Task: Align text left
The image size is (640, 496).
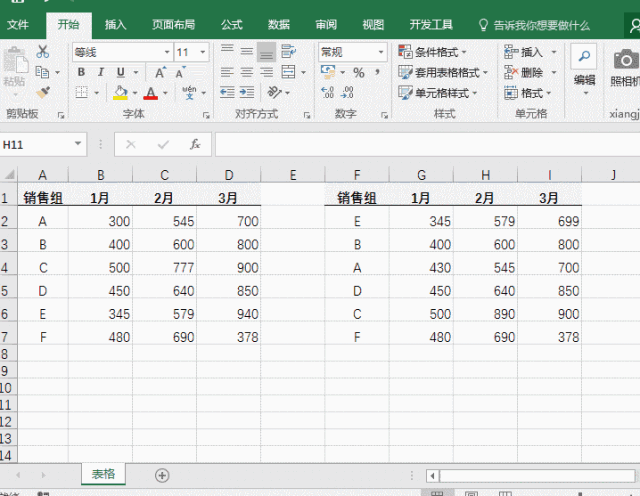Action: (x=227, y=73)
